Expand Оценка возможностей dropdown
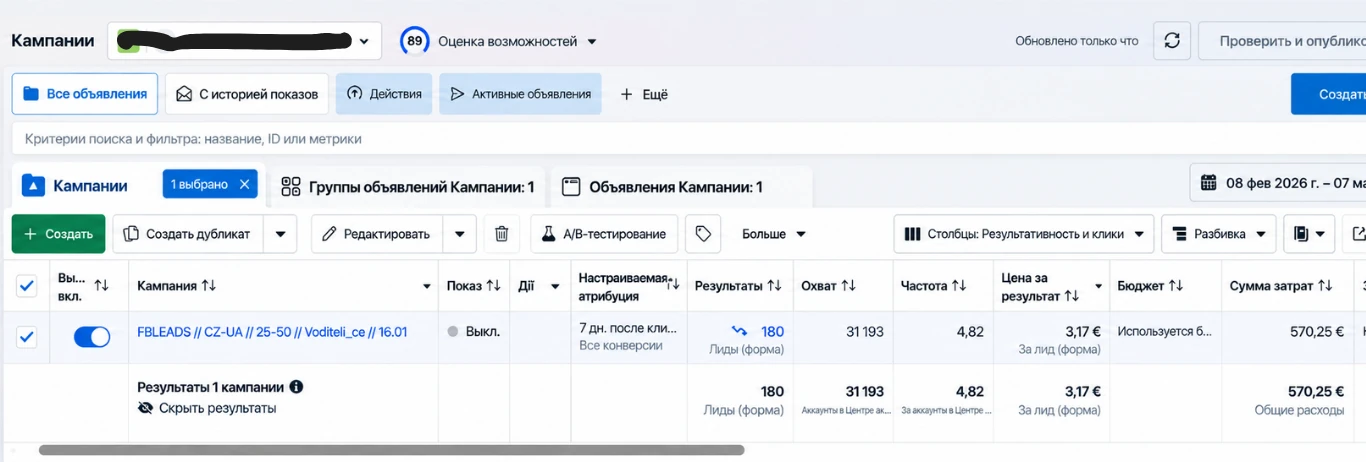 coord(592,42)
